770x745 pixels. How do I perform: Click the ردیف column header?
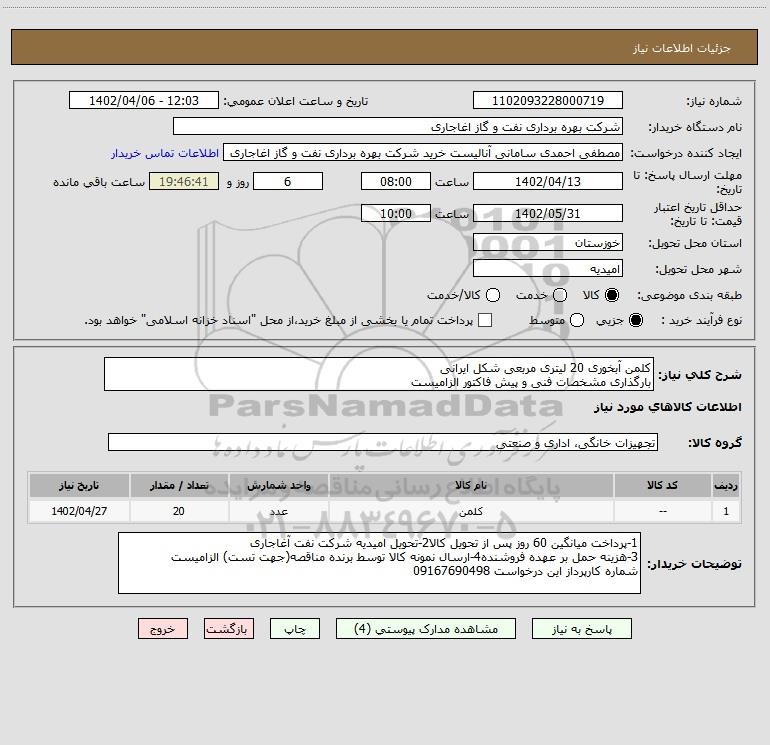726,485
